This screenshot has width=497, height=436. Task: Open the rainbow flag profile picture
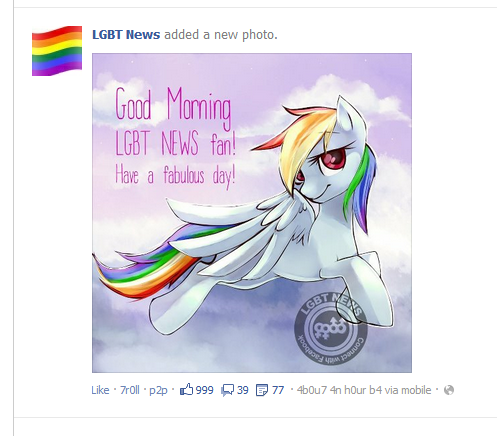57,51
